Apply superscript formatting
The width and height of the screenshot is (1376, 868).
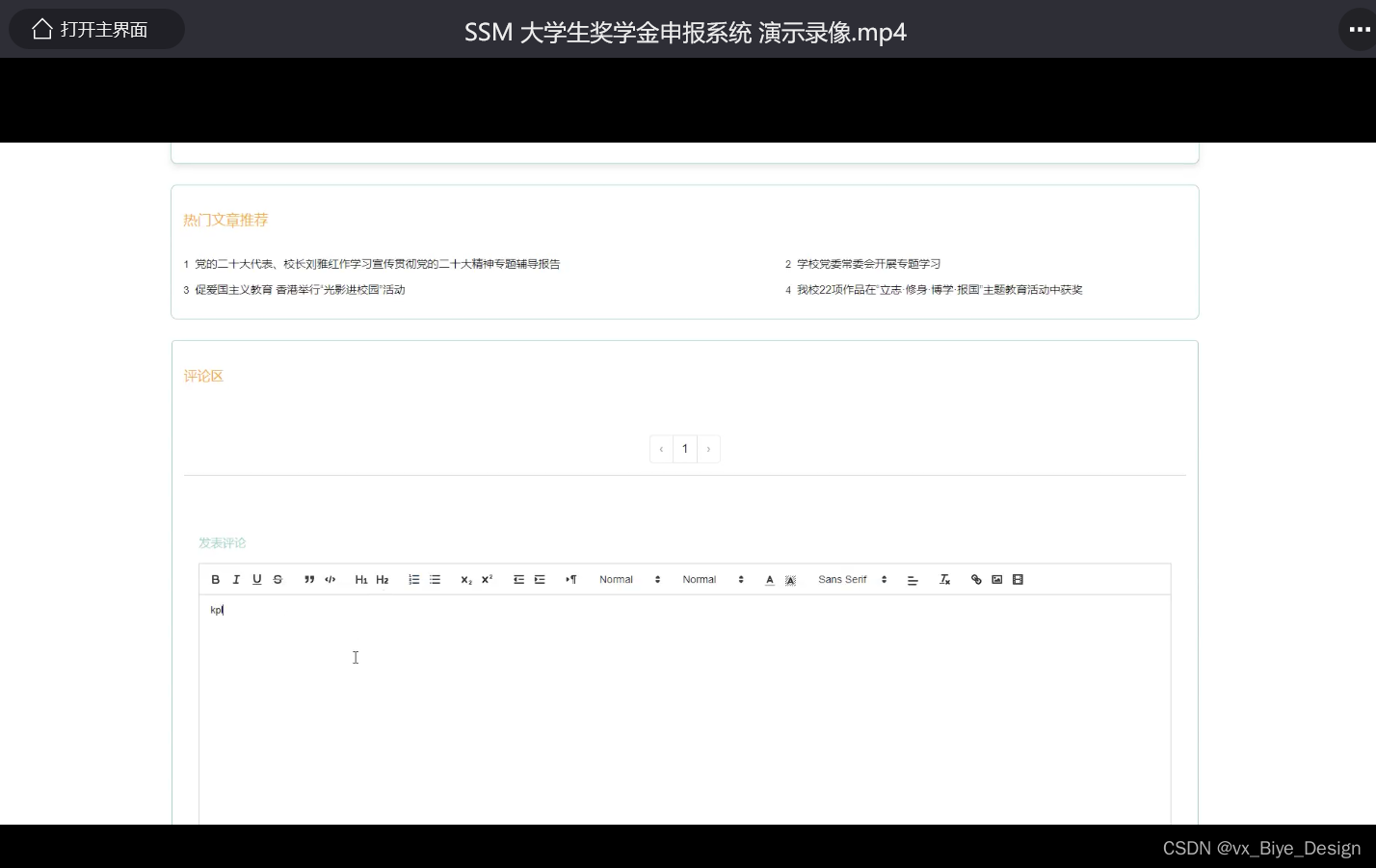pyautogui.click(x=488, y=580)
